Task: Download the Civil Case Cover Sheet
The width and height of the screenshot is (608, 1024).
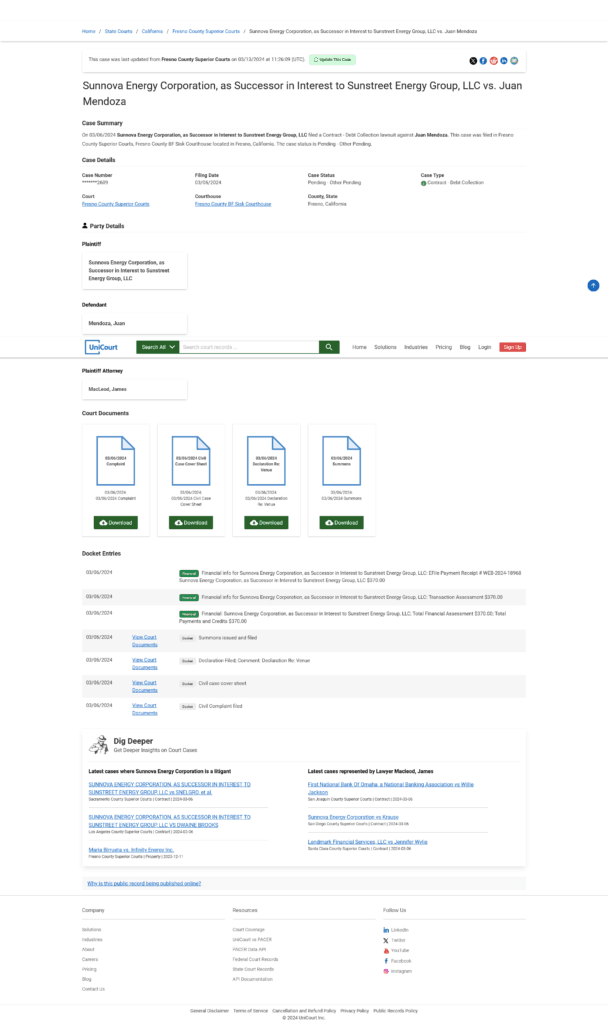Action: (191, 522)
